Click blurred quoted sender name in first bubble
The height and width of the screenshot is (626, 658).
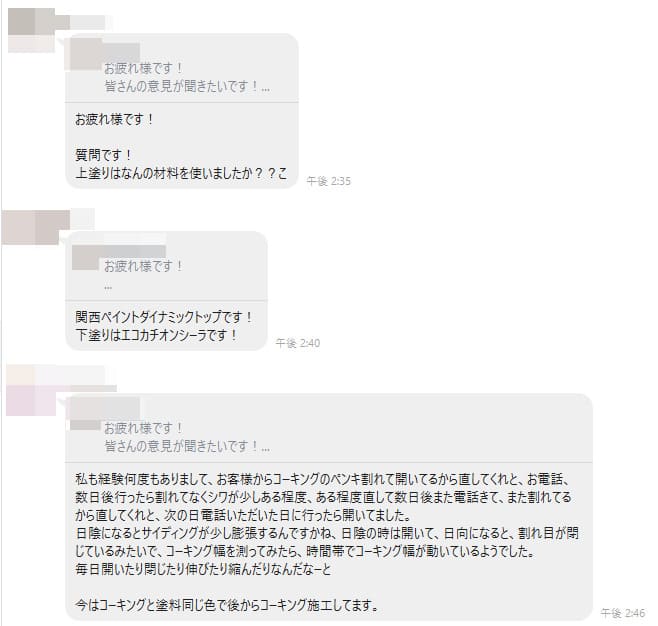pos(105,54)
